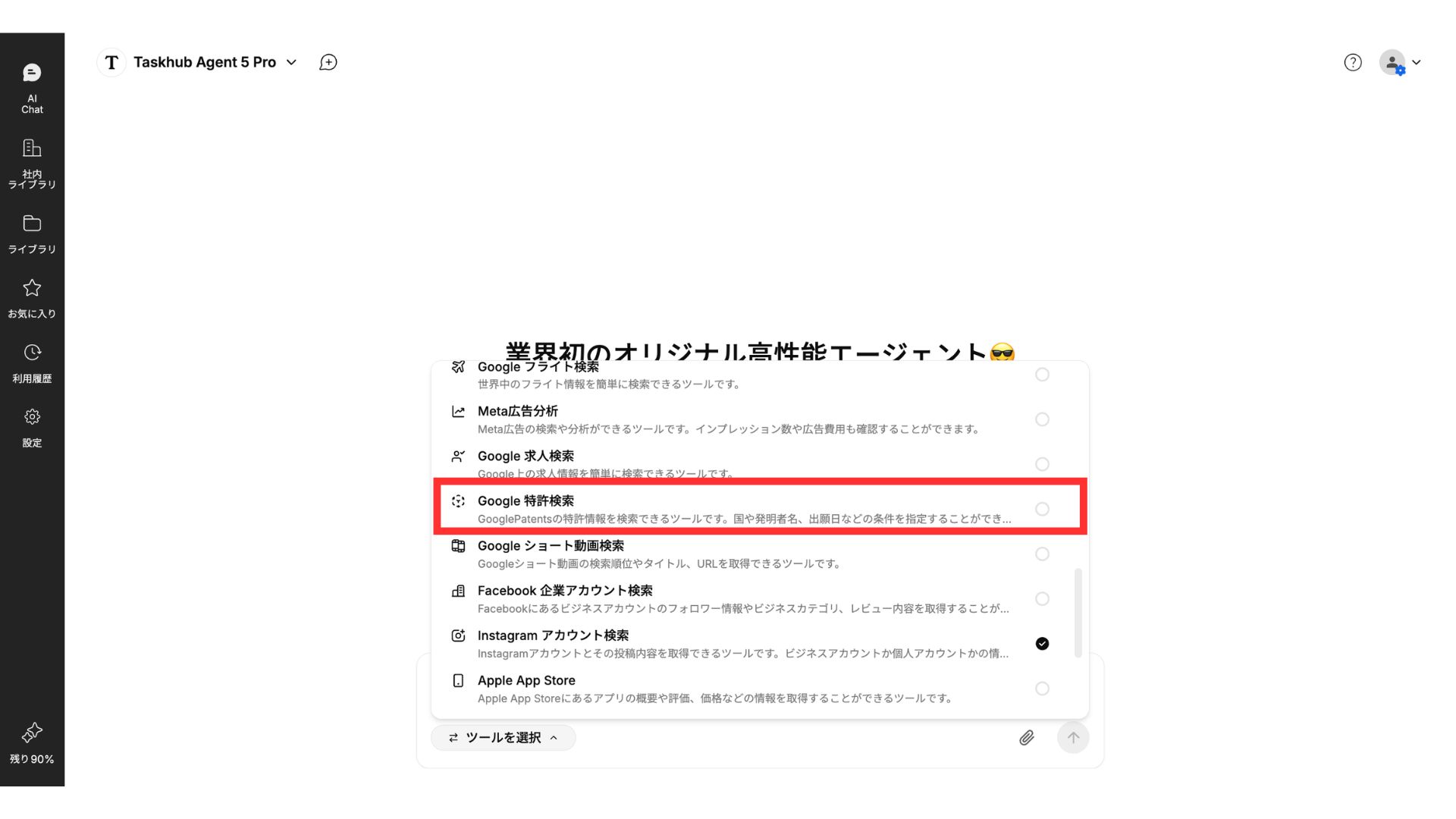Click the paperclip attach file icon
The width and height of the screenshot is (1456, 819).
1026,737
